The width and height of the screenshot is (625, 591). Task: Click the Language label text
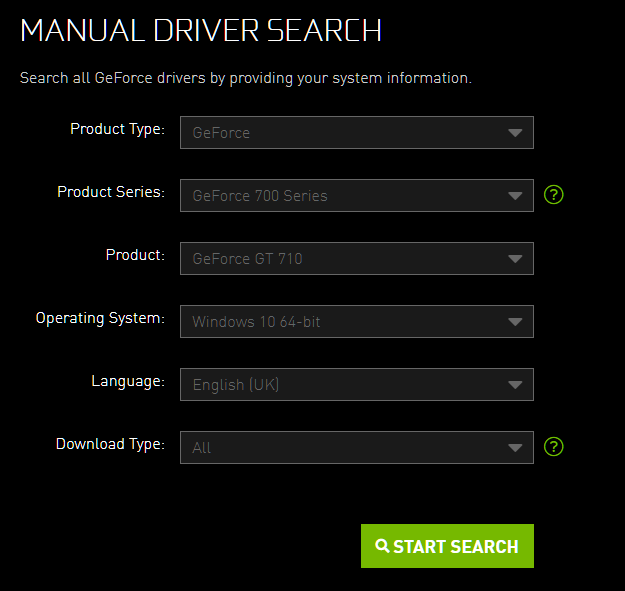coord(128,381)
